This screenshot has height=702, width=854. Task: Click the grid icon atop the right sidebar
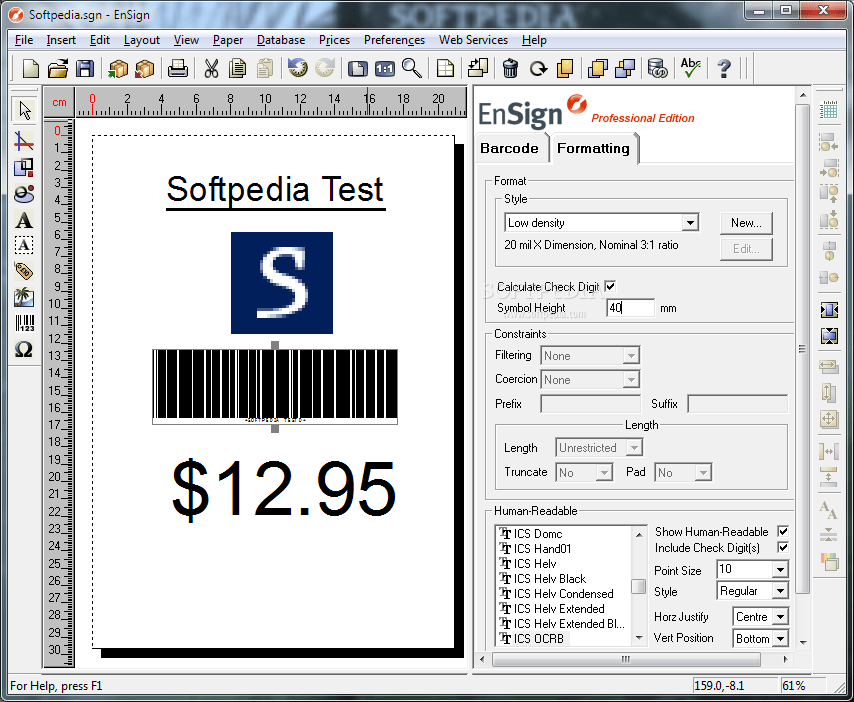828,110
